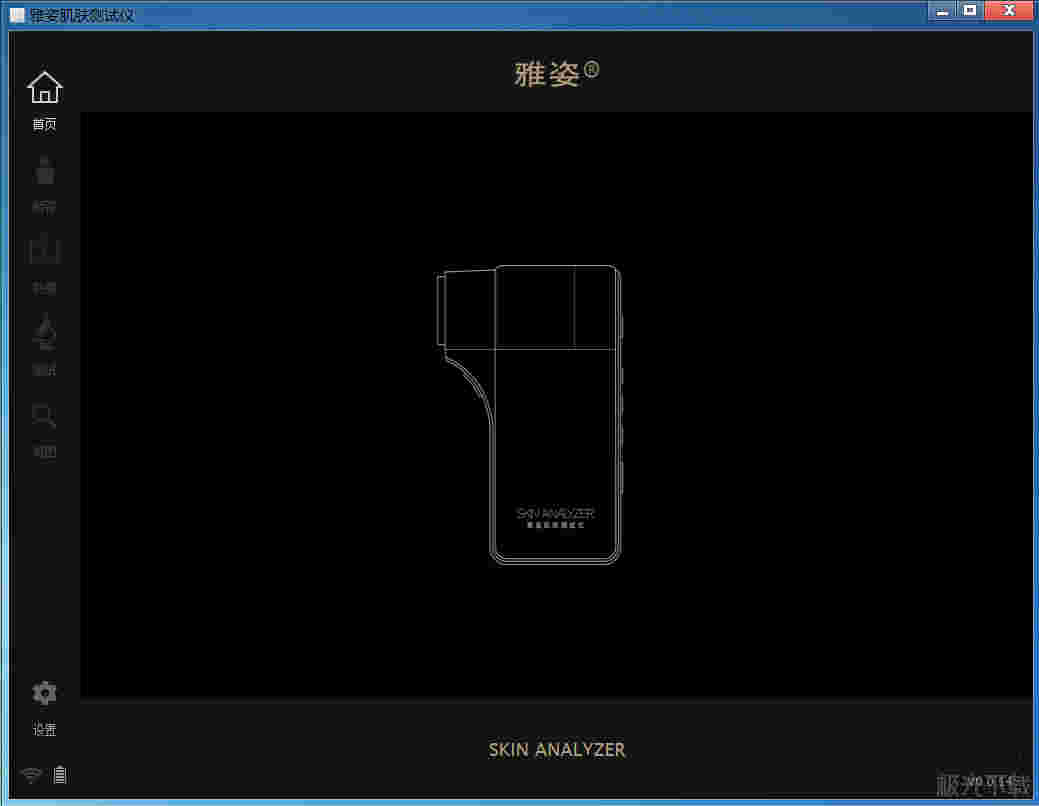This screenshot has height=806, width=1039.
Task: Minimize the skin analyzer window
Action: tap(942, 10)
